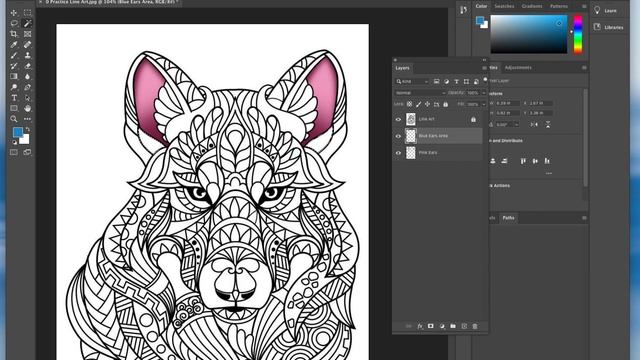
Task: Pick a hue on the rainbow slider
Action: [x=578, y=35]
